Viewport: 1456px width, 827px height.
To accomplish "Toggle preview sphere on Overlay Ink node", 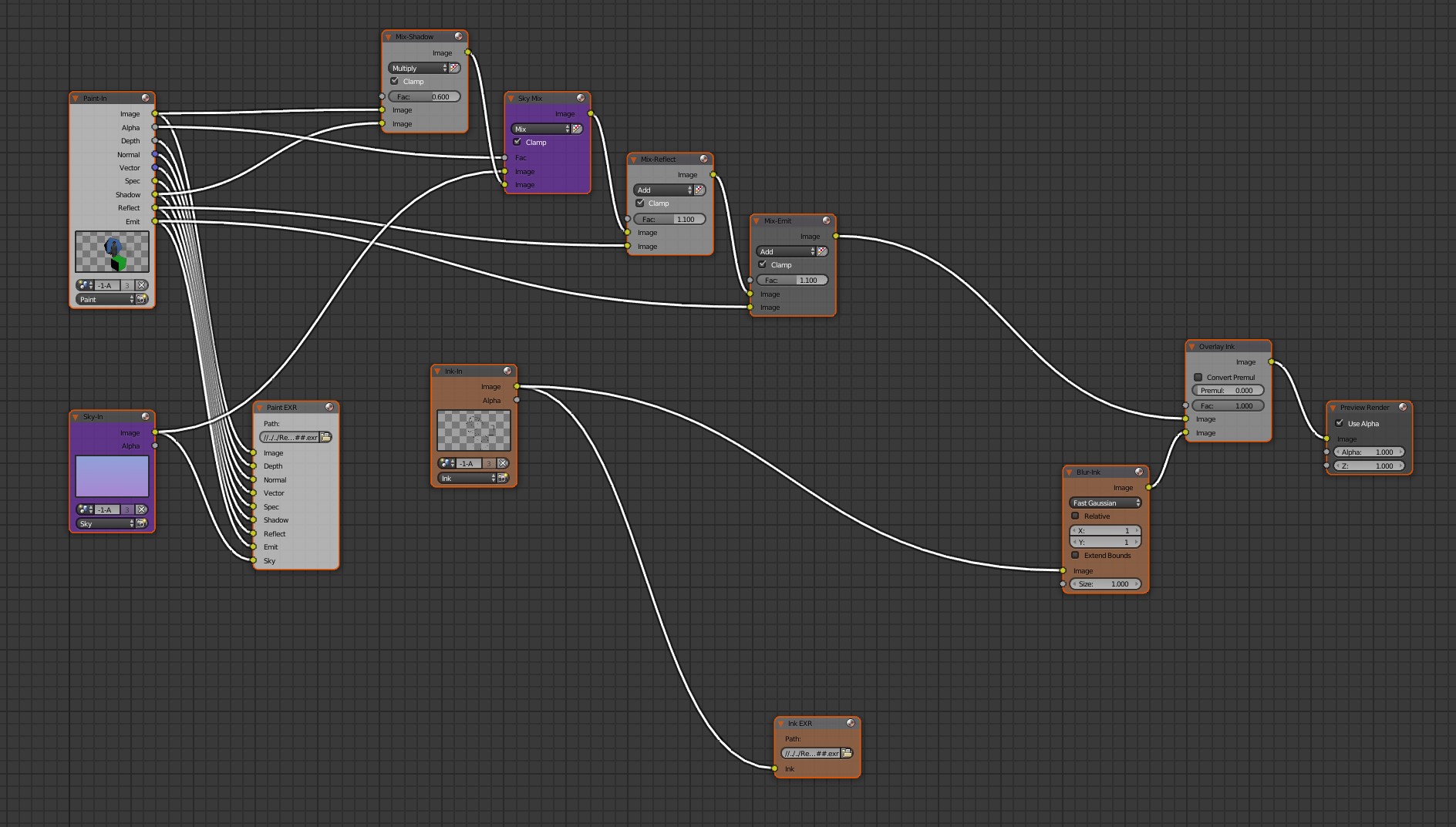I will pos(1261,346).
